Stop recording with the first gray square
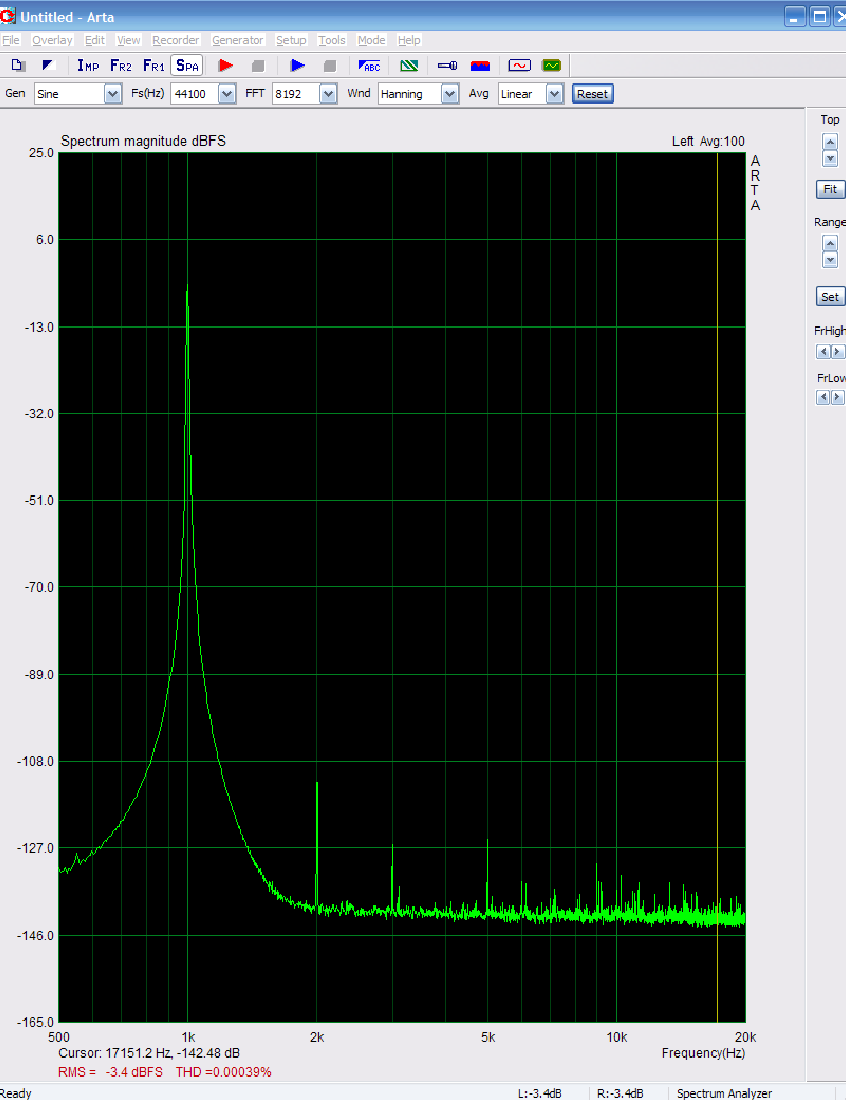The width and height of the screenshot is (846, 1100). coord(258,65)
